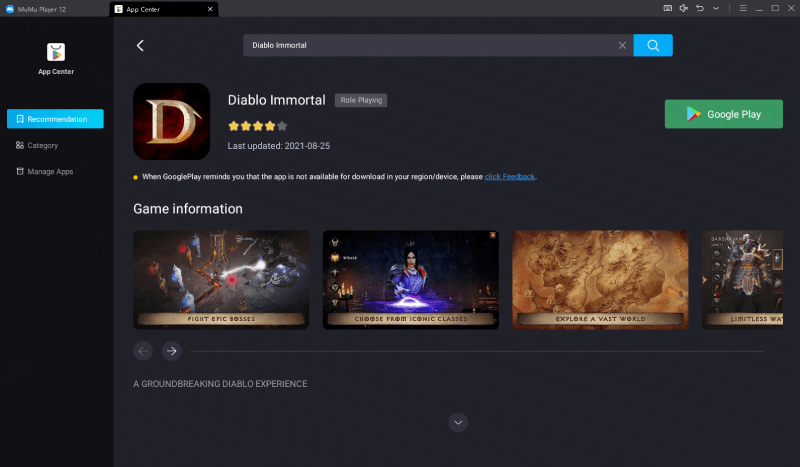Open the App Center logo in sidebar
Image resolution: width=800 pixels, height=467 pixels.
click(56, 52)
